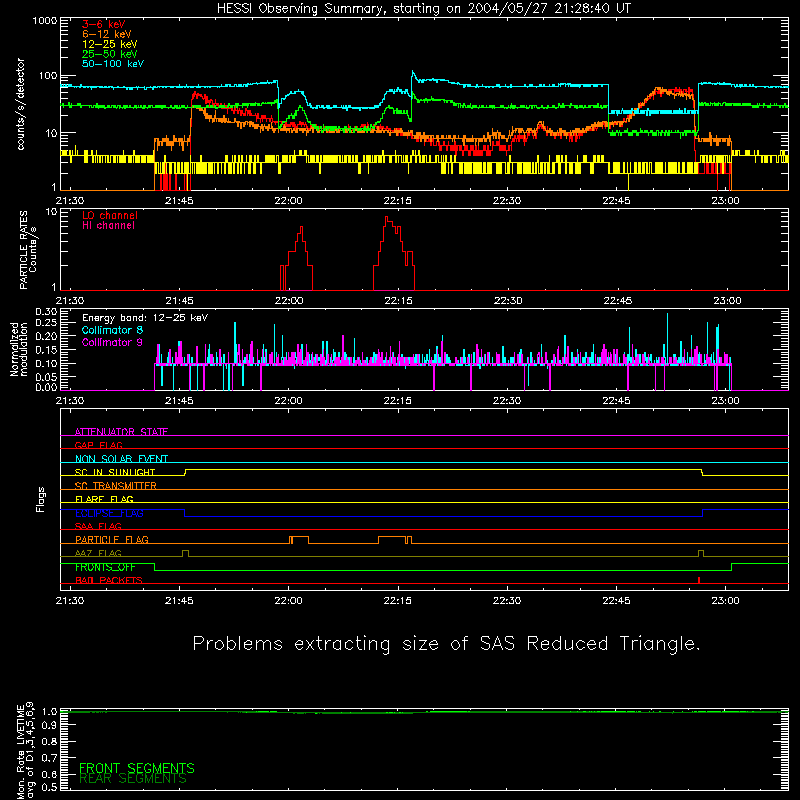Click the GAP FLAG label
Image resolution: width=800 pixels, height=800 pixels.
(x=98, y=445)
